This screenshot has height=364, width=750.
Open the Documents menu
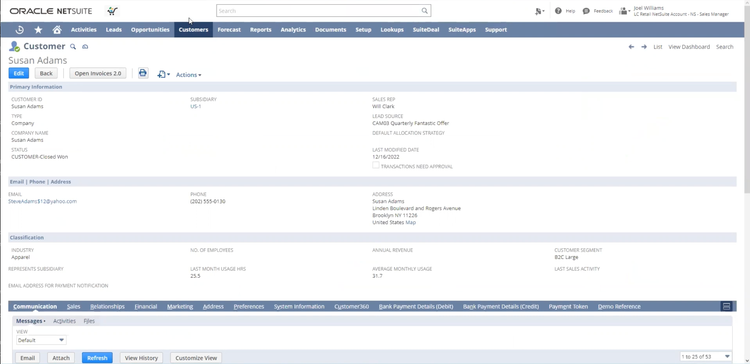pyautogui.click(x=331, y=30)
